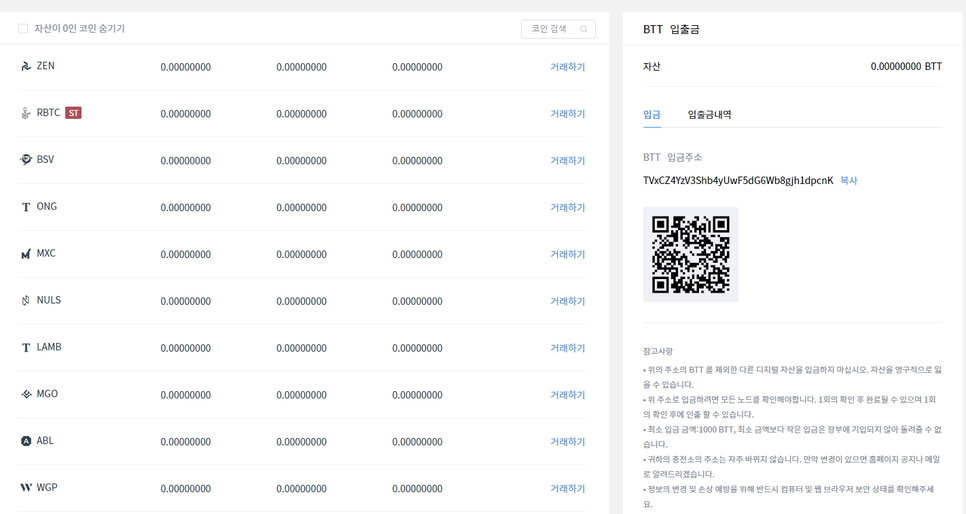The height and width of the screenshot is (514, 966).
Task: Click the ST badge next to RBTC
Action: pos(73,113)
